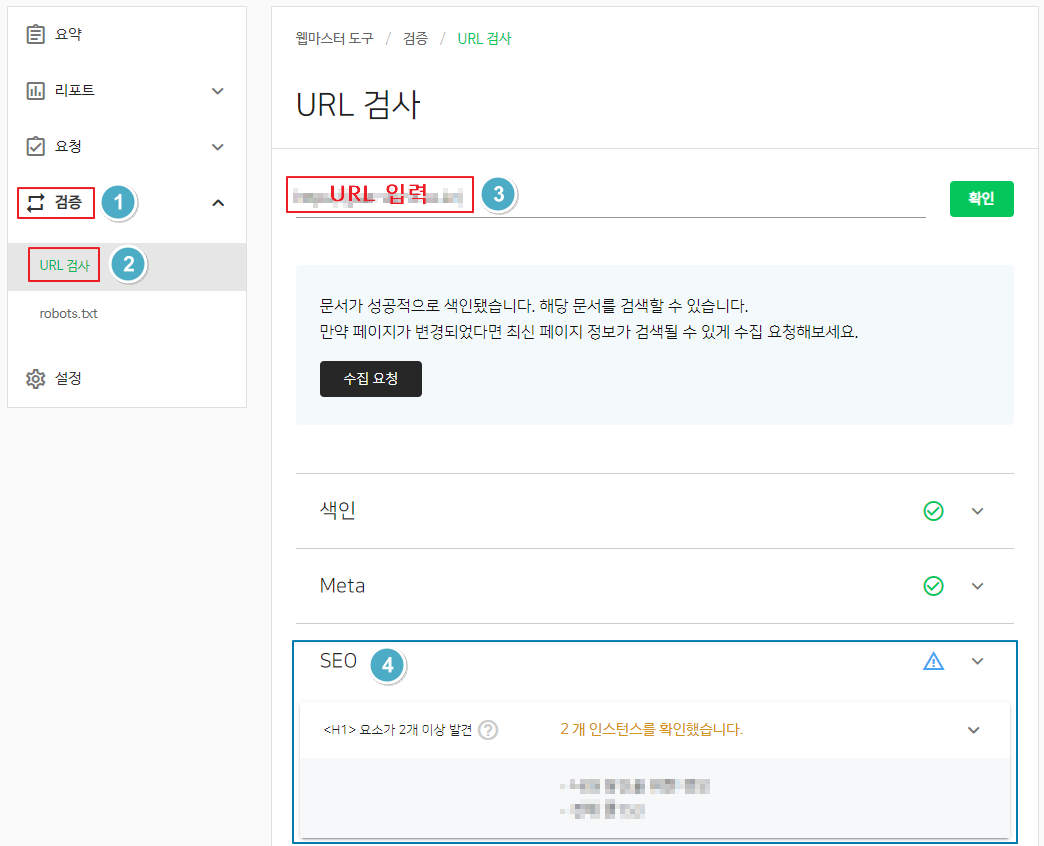Switch to the URL 검사 menu item
The width and height of the screenshot is (1044, 846).
tap(63, 266)
